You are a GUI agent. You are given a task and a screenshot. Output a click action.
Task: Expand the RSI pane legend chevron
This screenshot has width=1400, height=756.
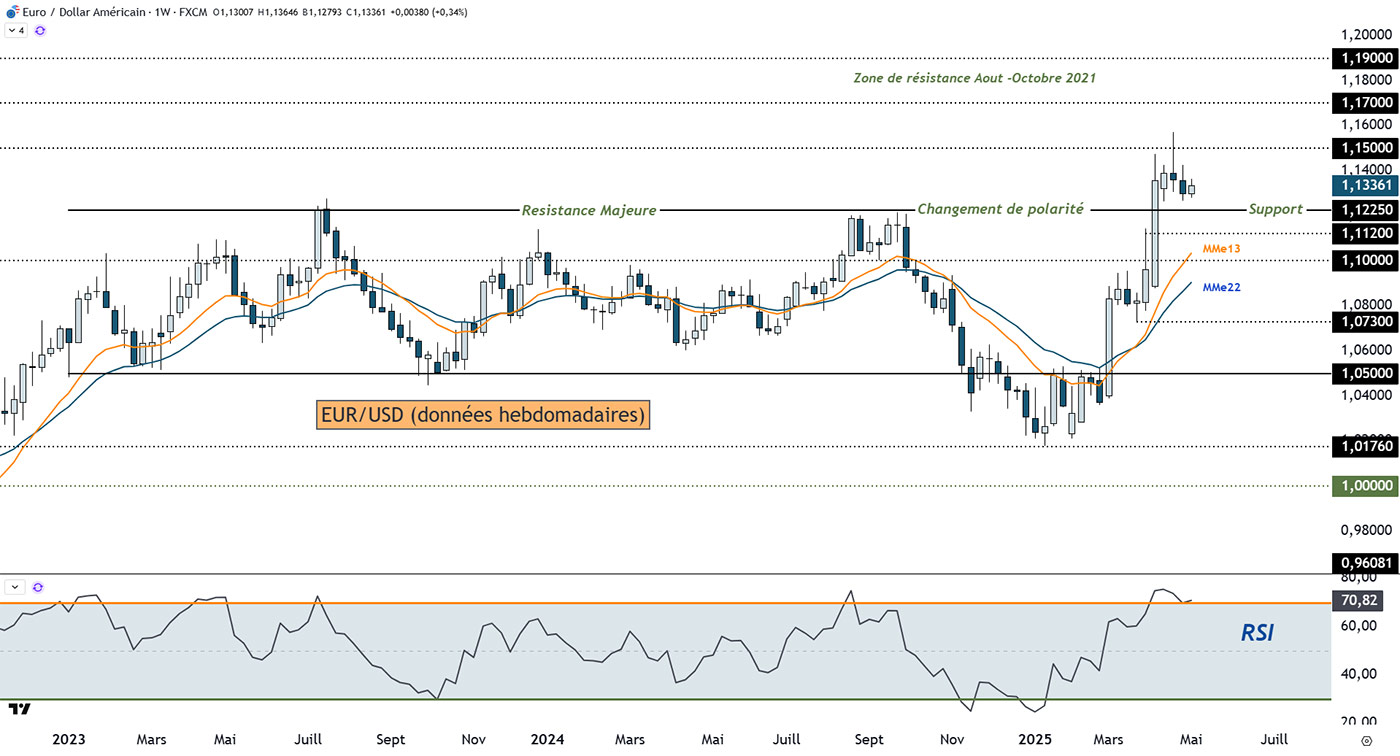coord(15,588)
